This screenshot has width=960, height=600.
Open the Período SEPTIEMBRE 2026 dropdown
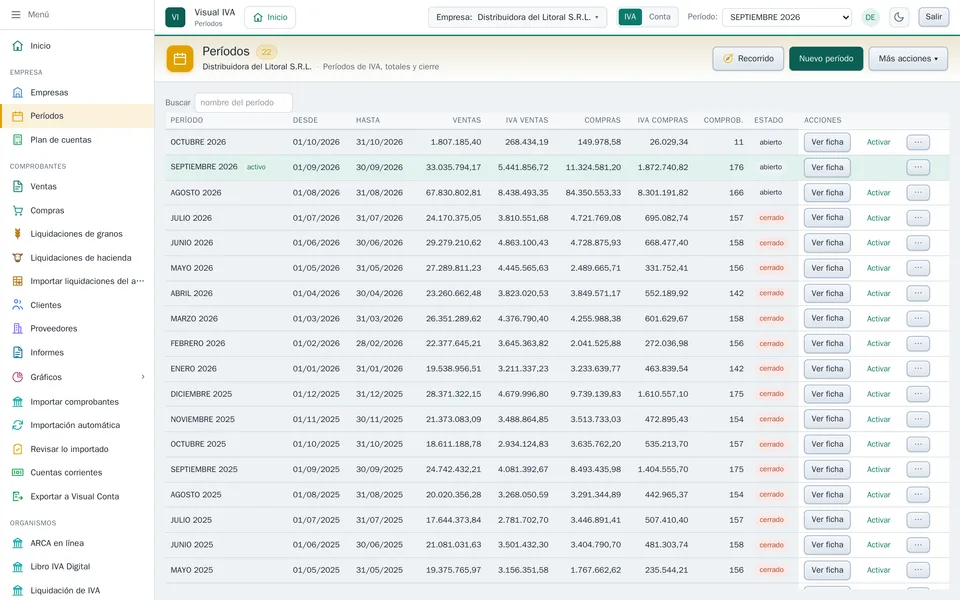click(787, 17)
